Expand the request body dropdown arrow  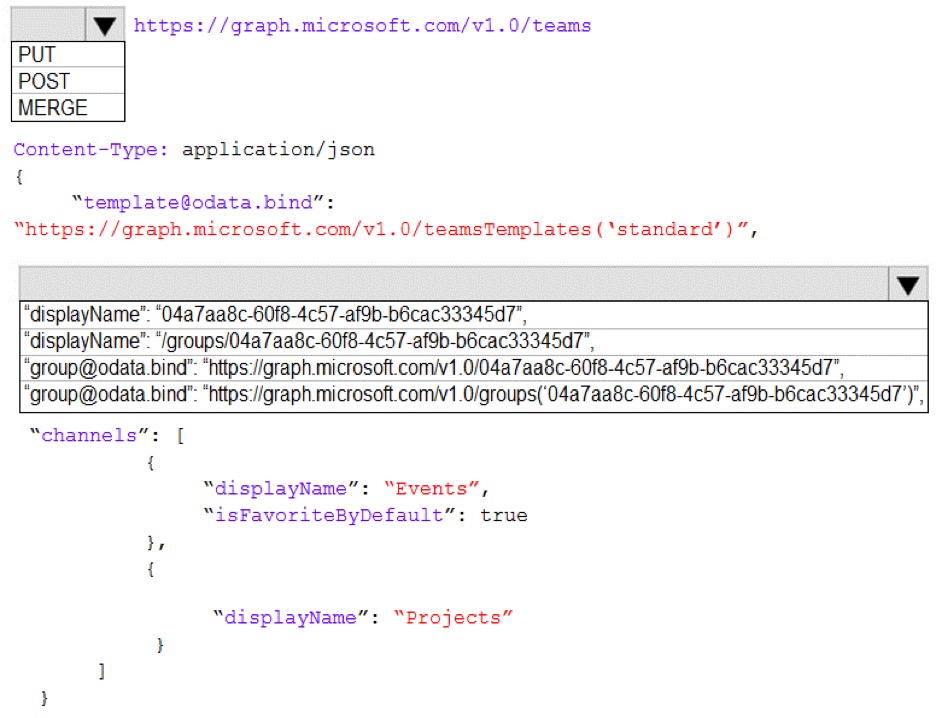[x=908, y=284]
